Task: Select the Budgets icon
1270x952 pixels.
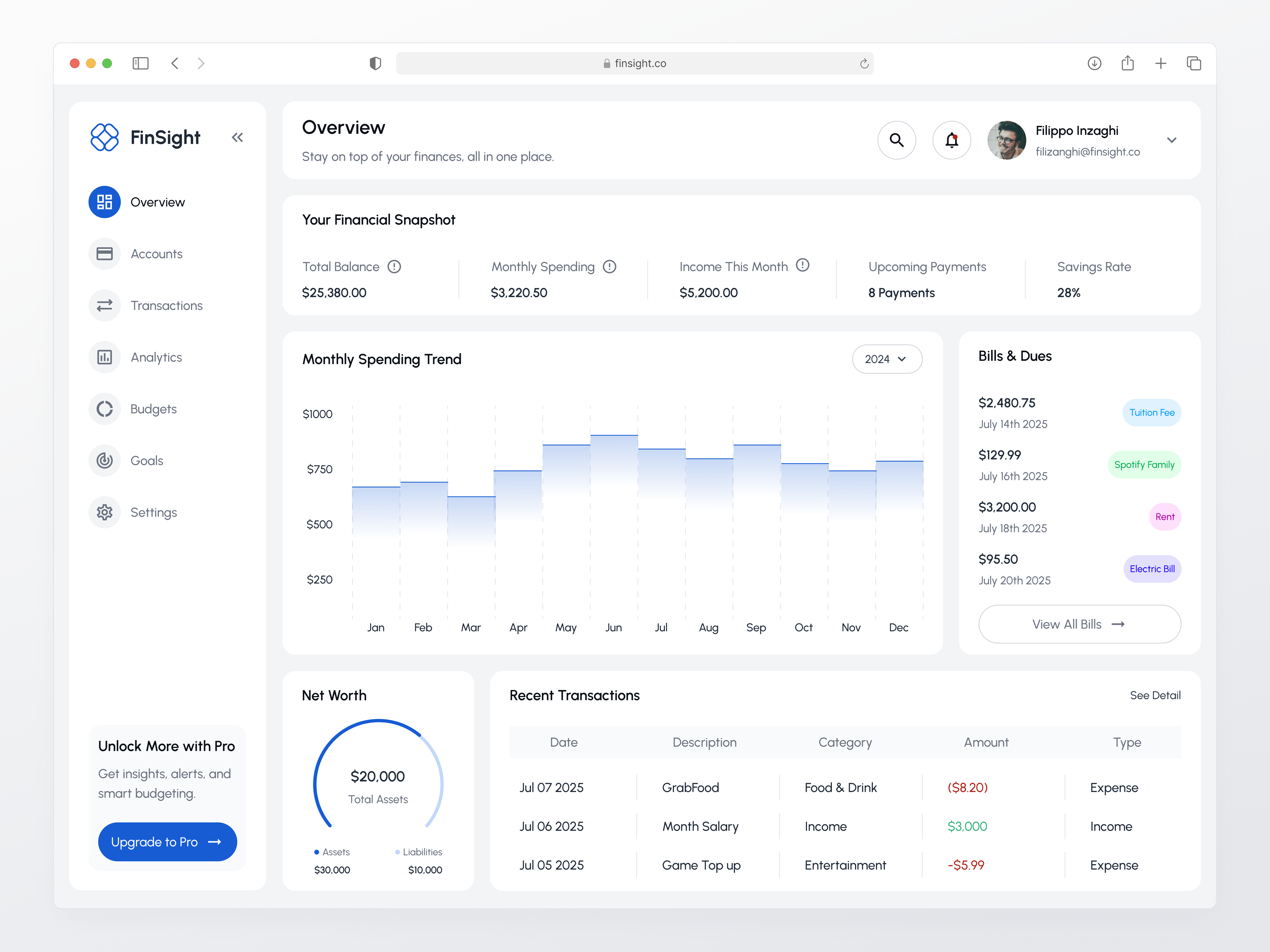Action: tap(105, 409)
